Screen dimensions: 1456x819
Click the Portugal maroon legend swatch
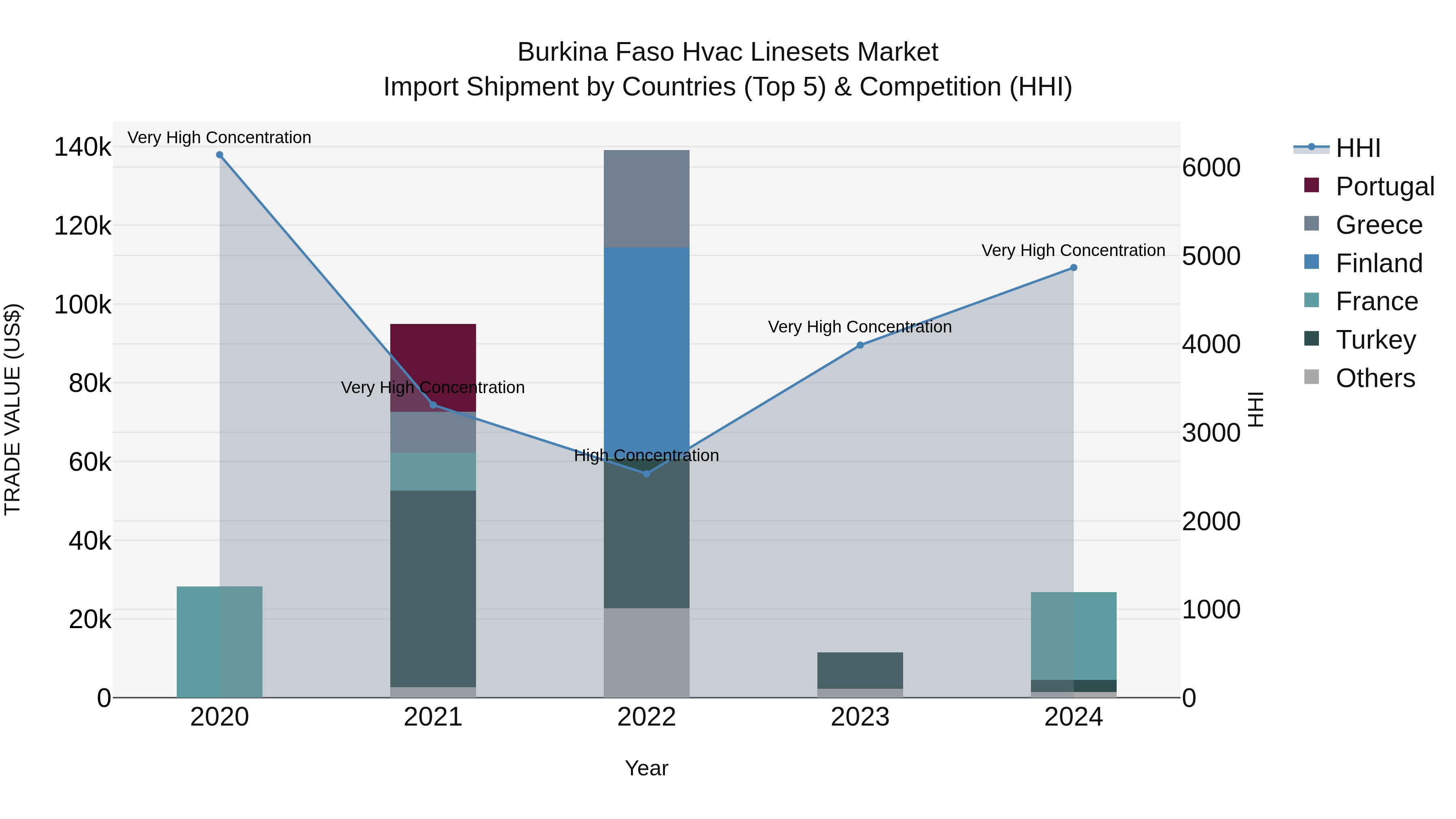(x=1311, y=185)
